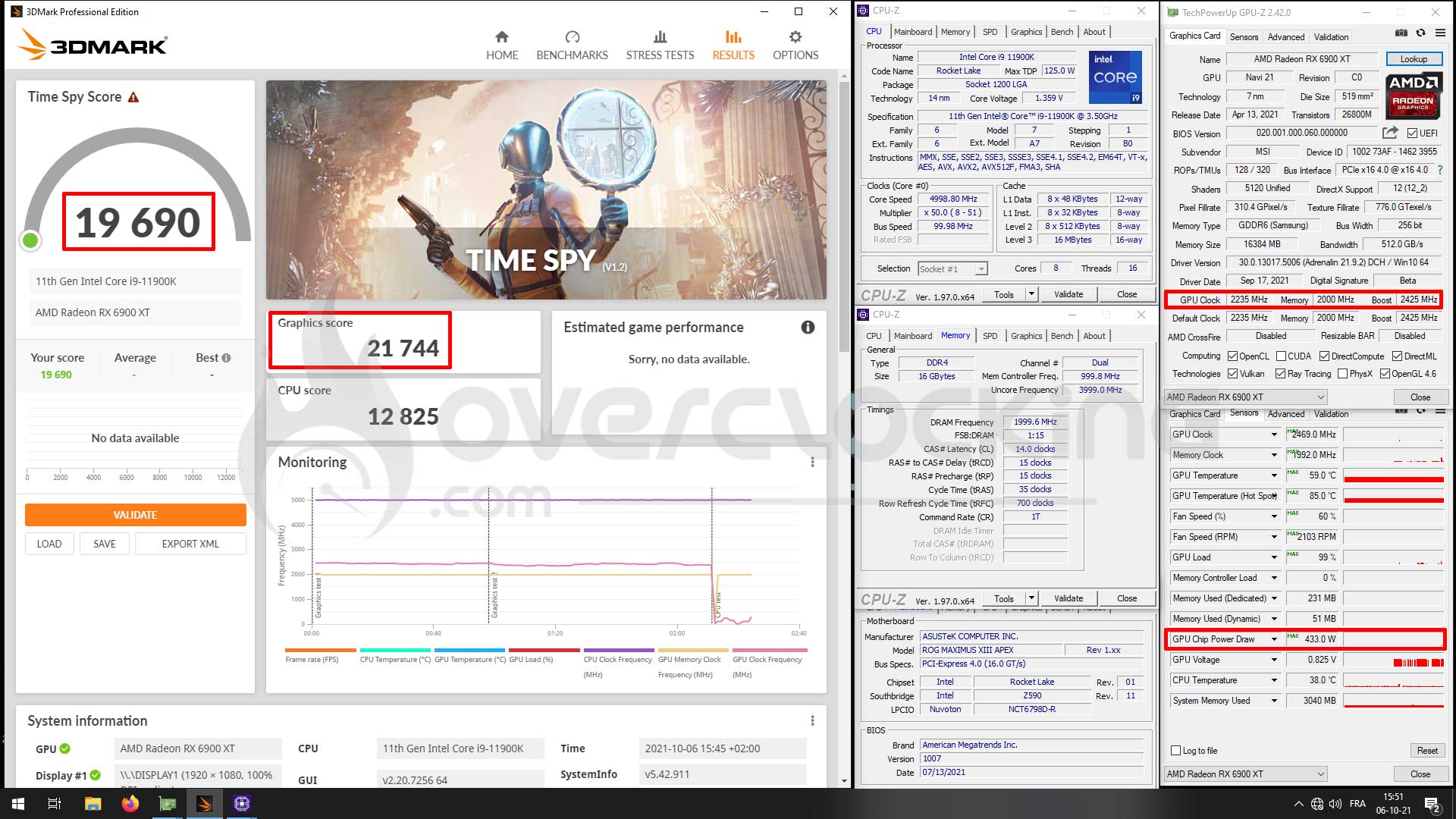Open the OPTIONS gear in 3DMark
Viewport: 1456px width, 819px height.
795,36
